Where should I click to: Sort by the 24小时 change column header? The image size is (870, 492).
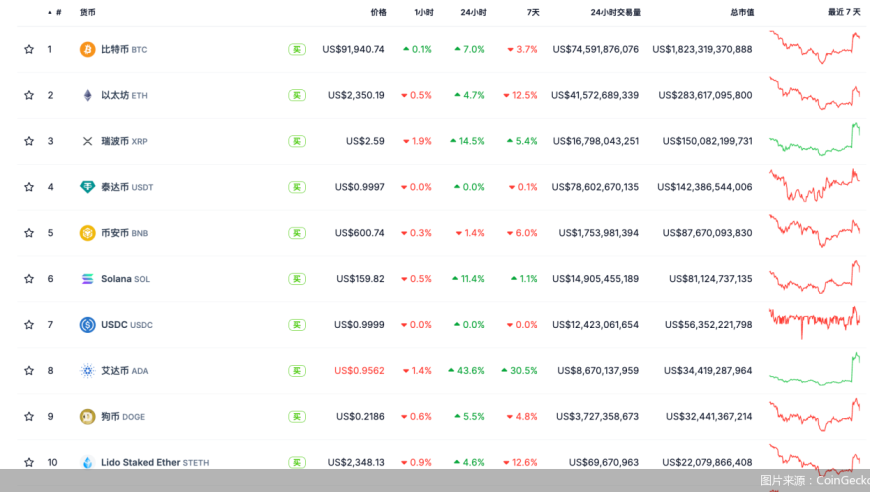click(473, 12)
